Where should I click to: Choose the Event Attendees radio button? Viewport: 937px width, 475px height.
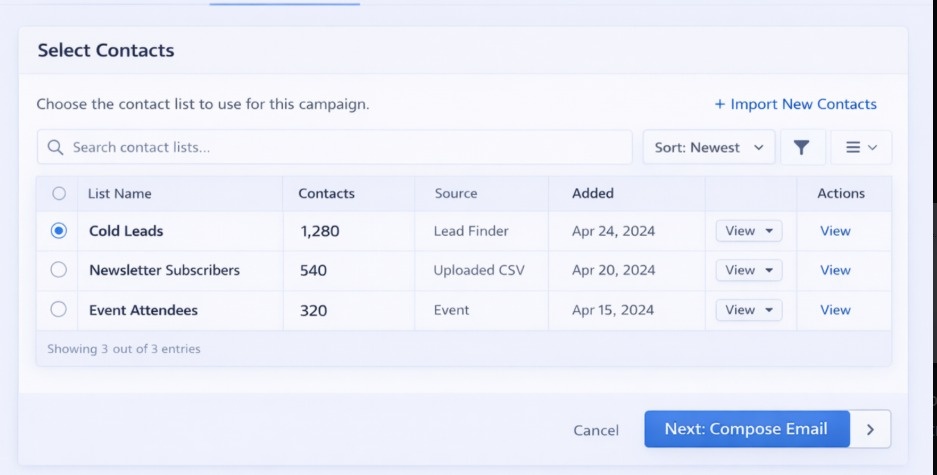click(59, 310)
